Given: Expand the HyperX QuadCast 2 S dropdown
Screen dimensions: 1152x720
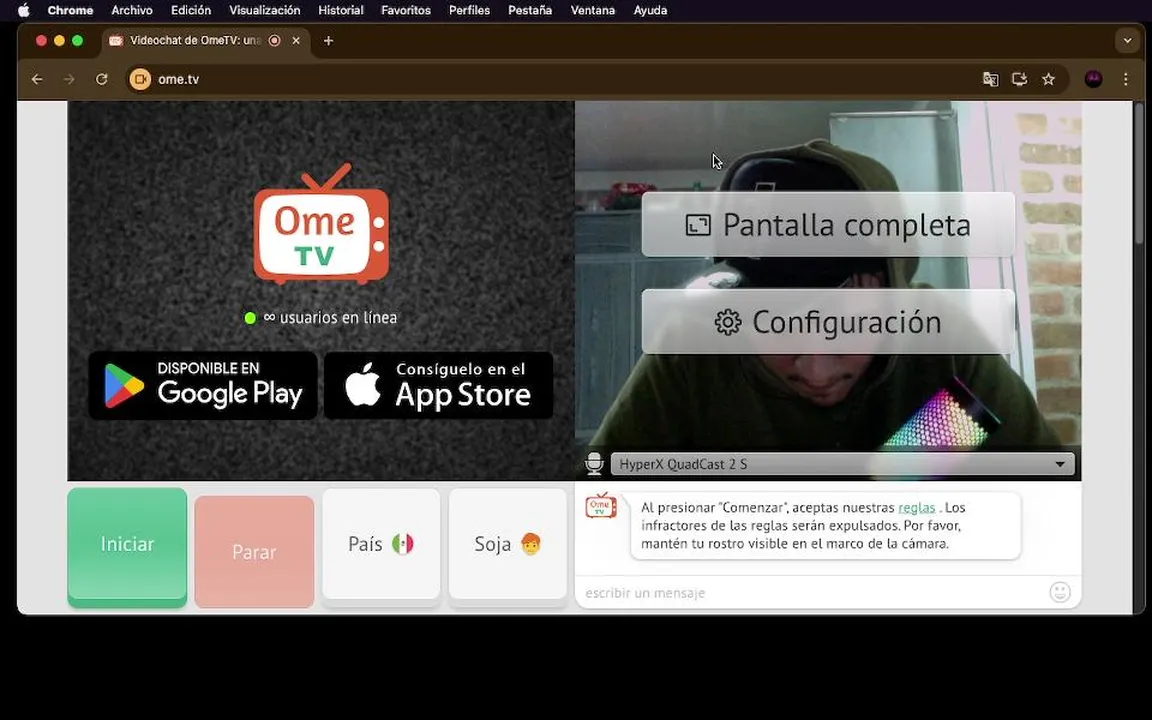Looking at the screenshot, I should click(x=843, y=464).
